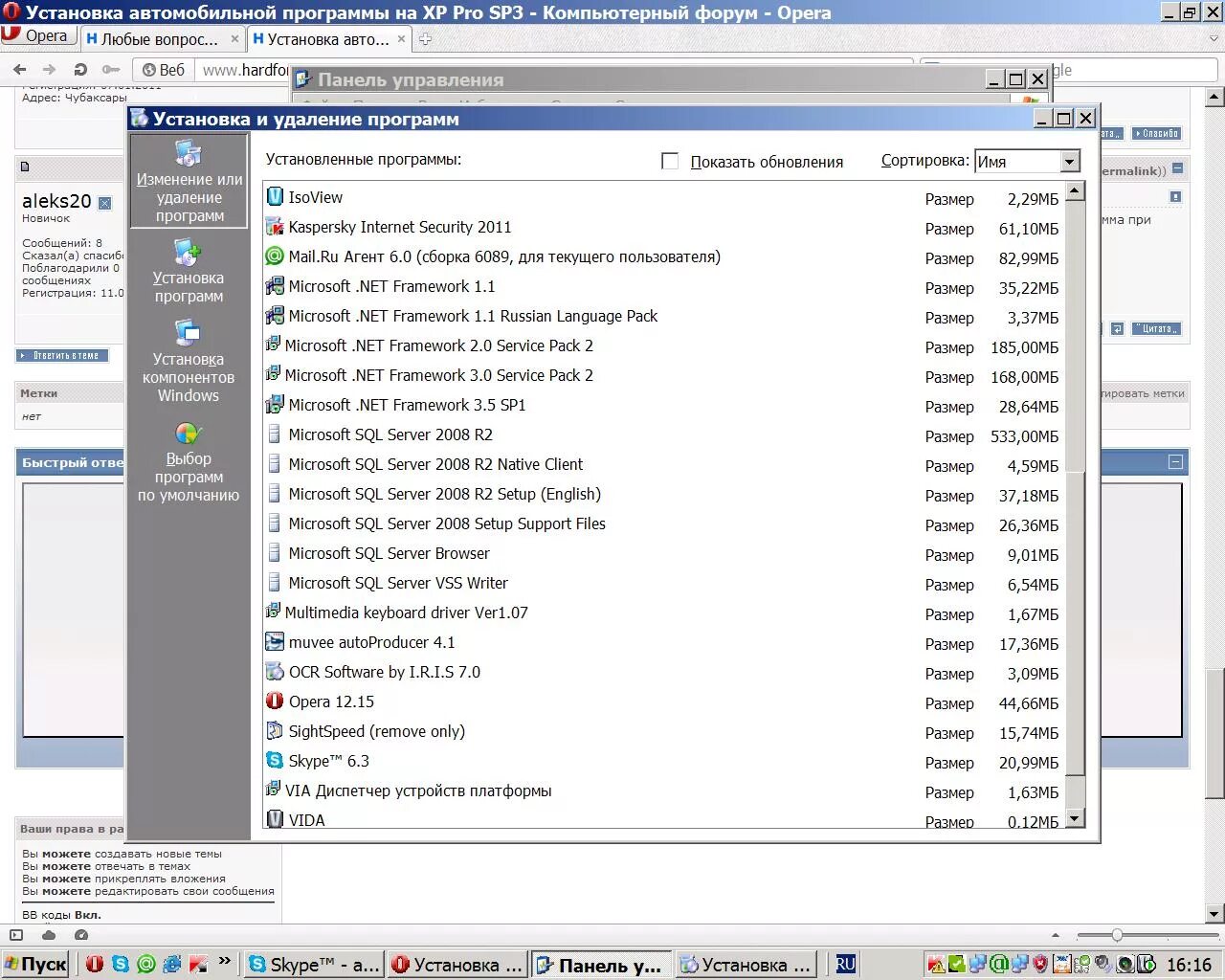Click the Пуск start button
This screenshot has height=980, width=1225.
36,965
